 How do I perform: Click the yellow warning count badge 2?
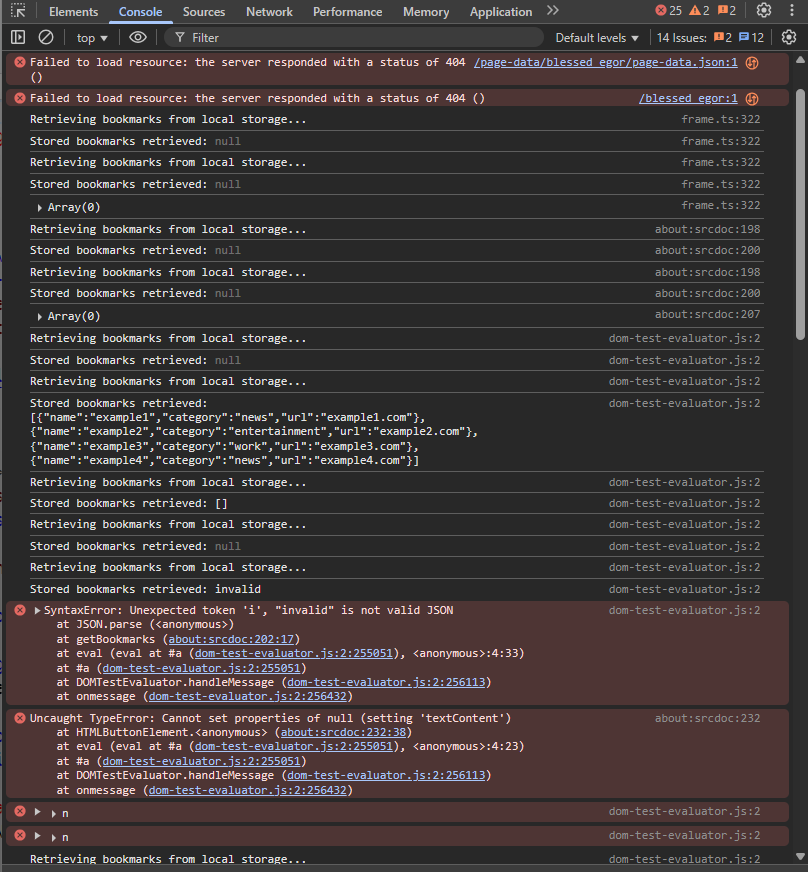(699, 11)
